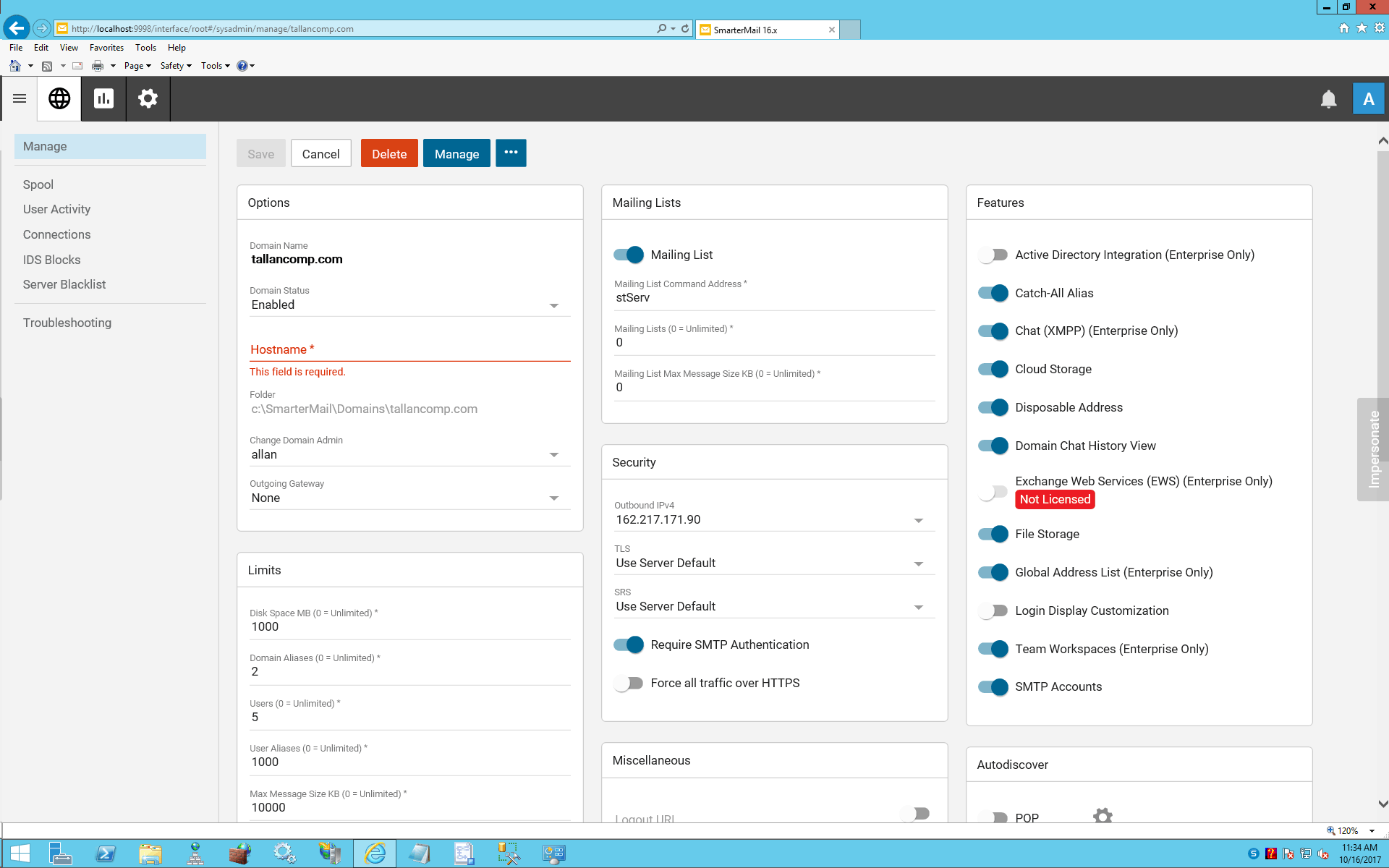Viewport: 1389px width, 868px height.
Task: Enable Force all traffic over HTTPS
Action: pyautogui.click(x=628, y=683)
